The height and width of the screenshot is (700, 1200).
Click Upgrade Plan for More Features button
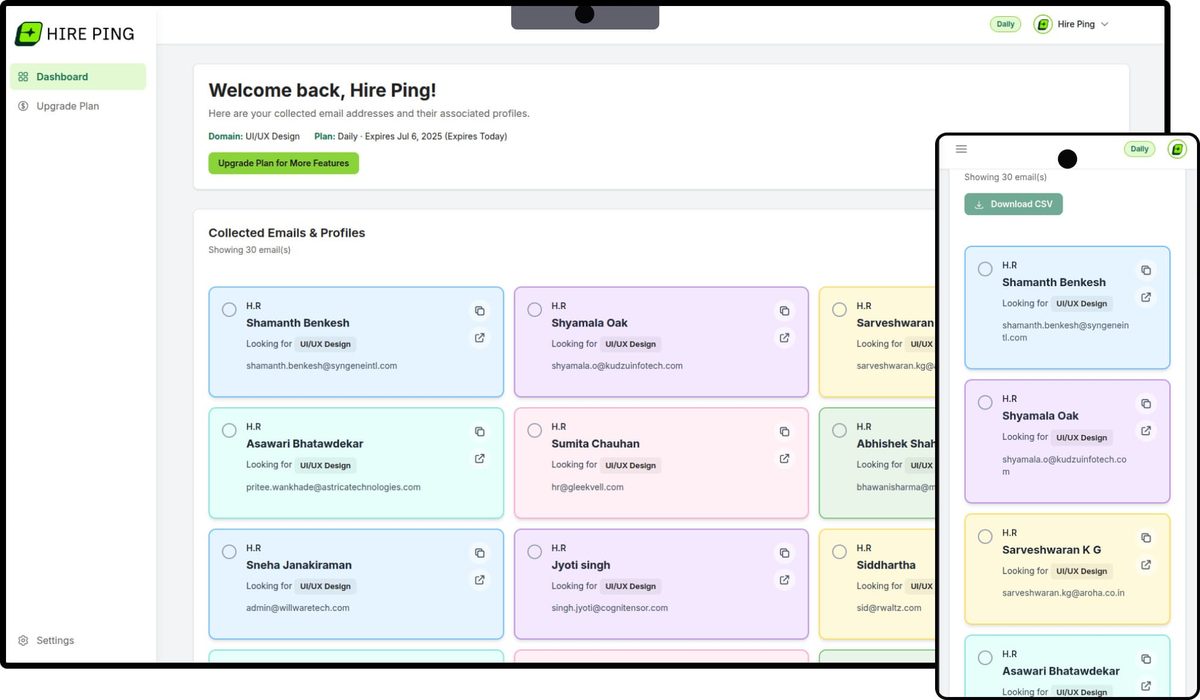click(x=283, y=163)
